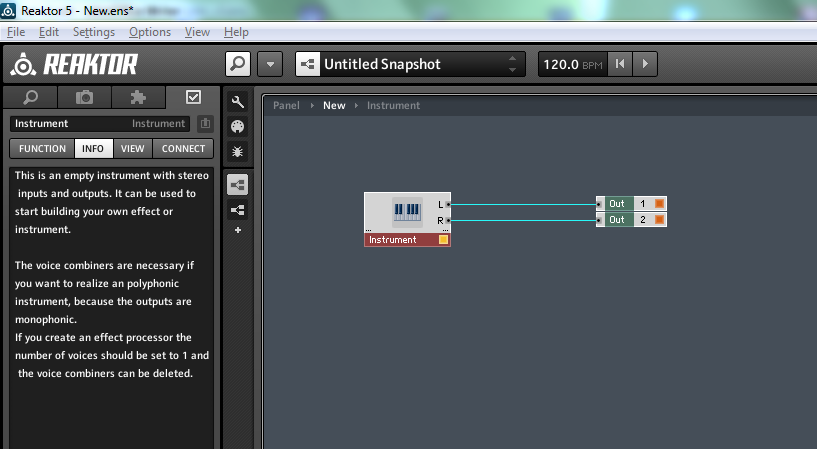The width and height of the screenshot is (817, 449).
Task: Click New in the breadcrumb
Action: [x=334, y=105]
